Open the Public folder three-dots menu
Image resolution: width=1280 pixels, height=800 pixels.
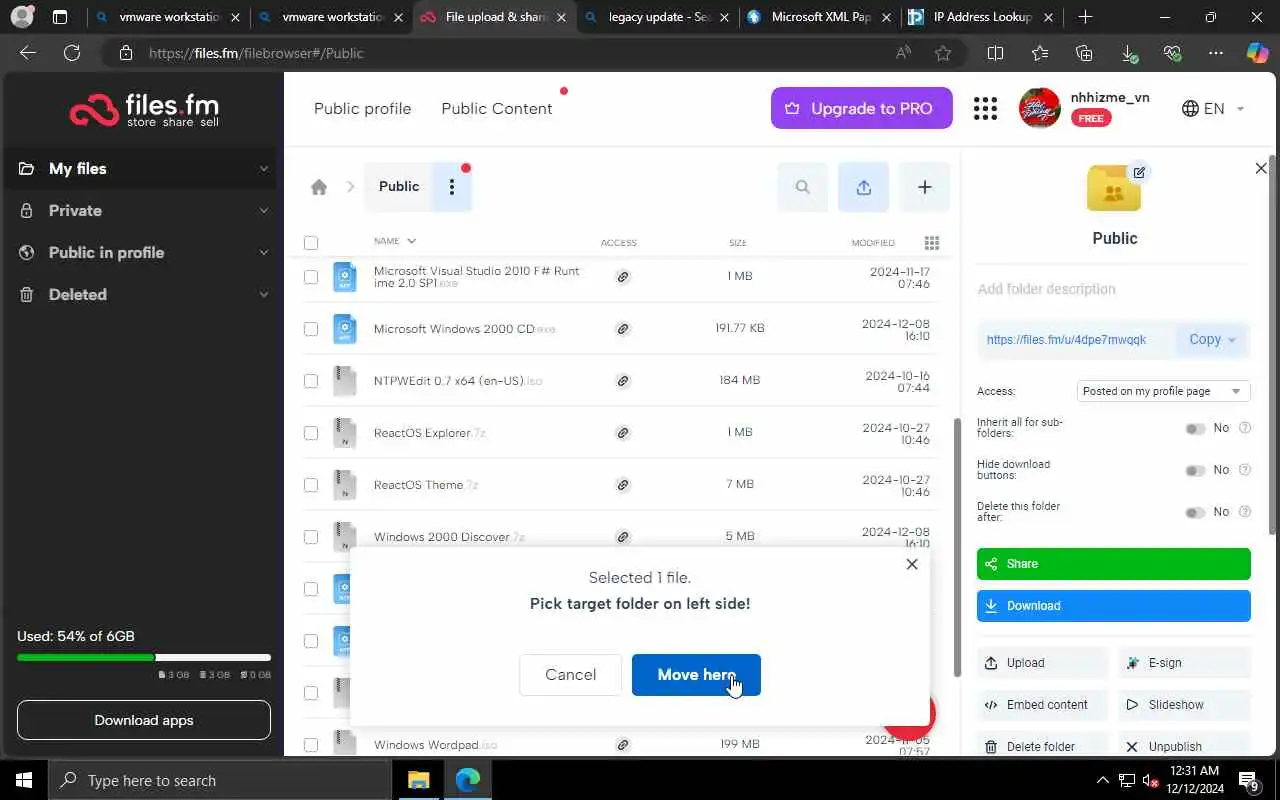[x=452, y=187]
